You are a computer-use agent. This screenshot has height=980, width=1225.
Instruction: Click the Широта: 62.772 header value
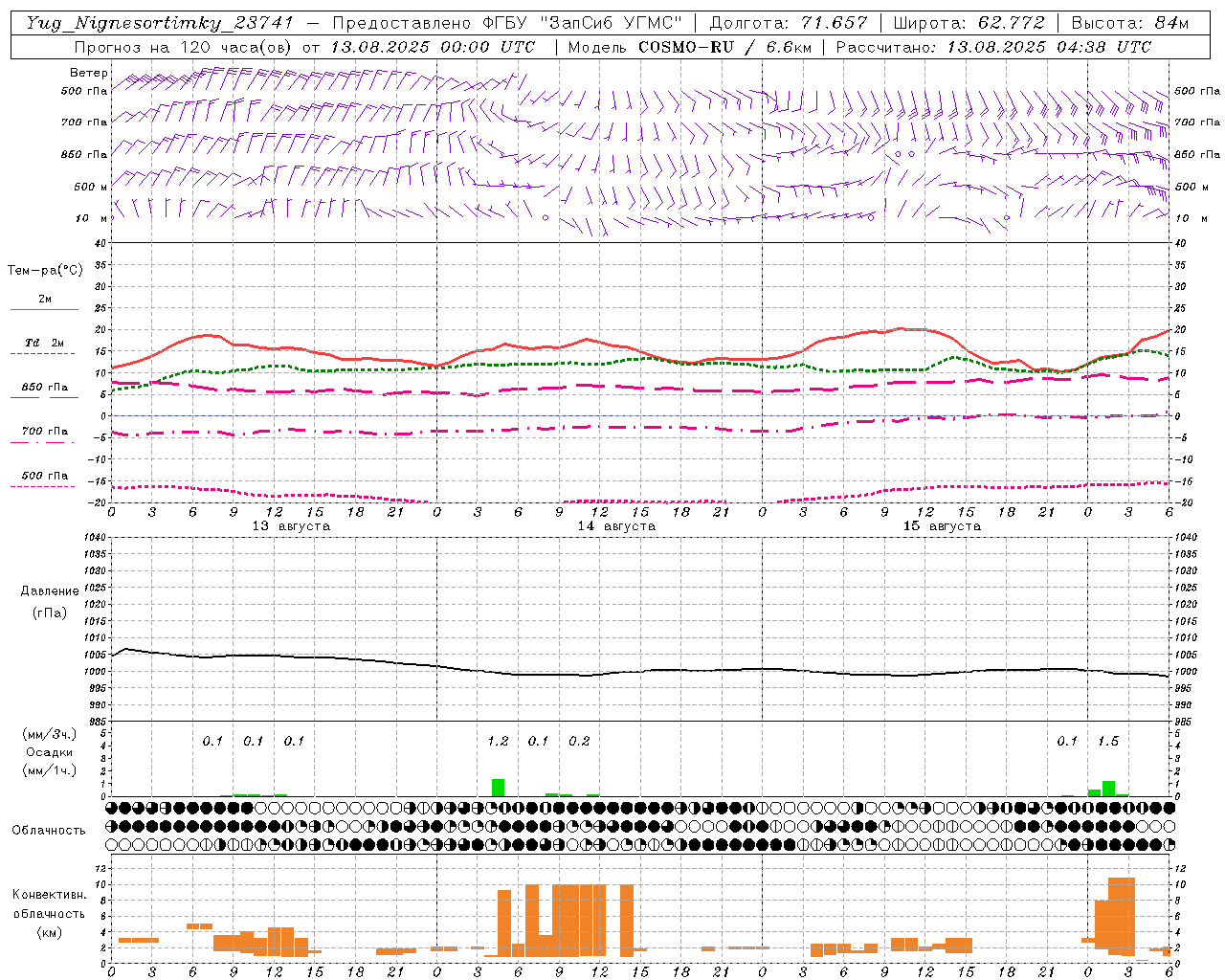point(969,23)
